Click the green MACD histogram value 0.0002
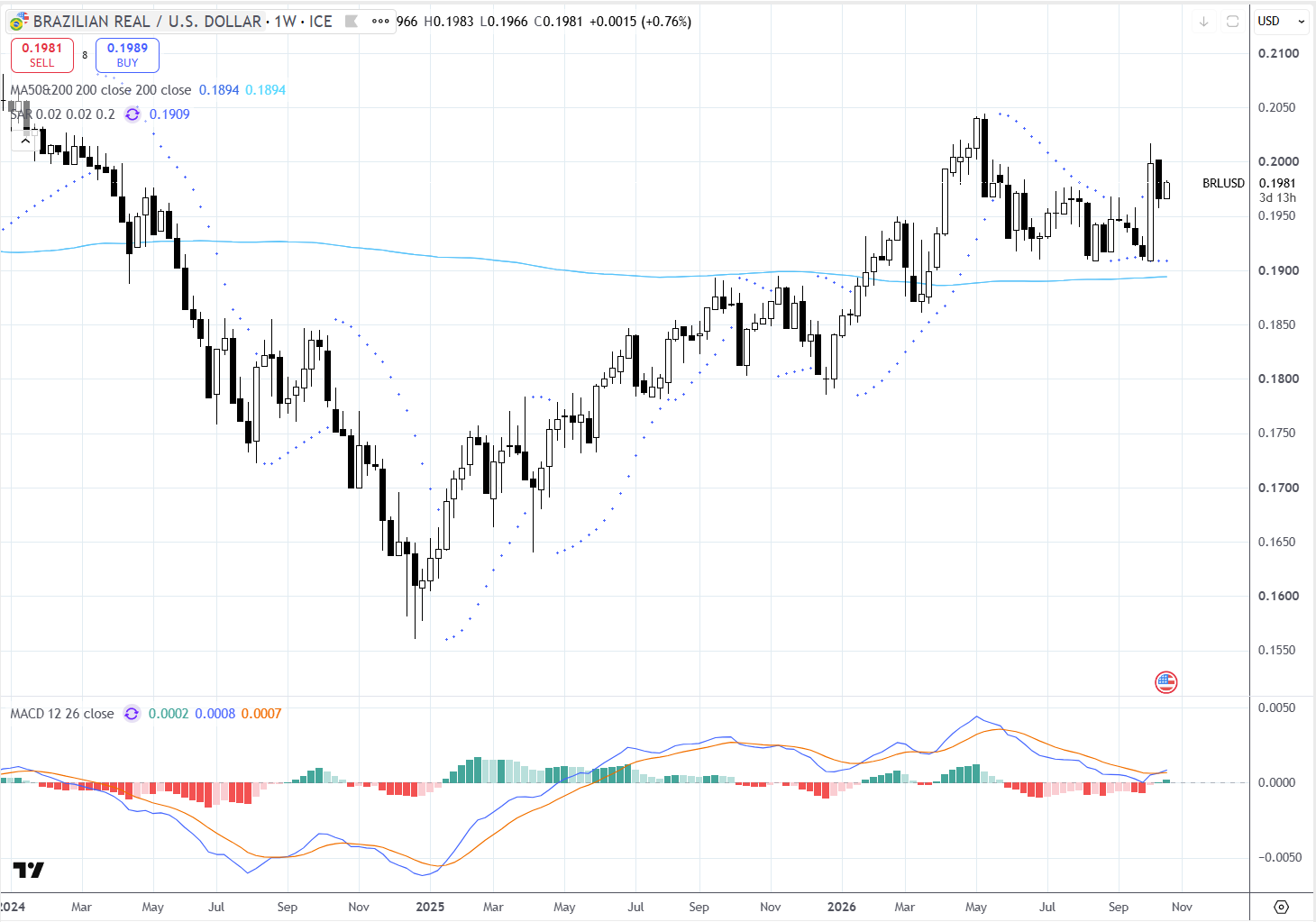The height and width of the screenshot is (922, 1316). (x=169, y=714)
